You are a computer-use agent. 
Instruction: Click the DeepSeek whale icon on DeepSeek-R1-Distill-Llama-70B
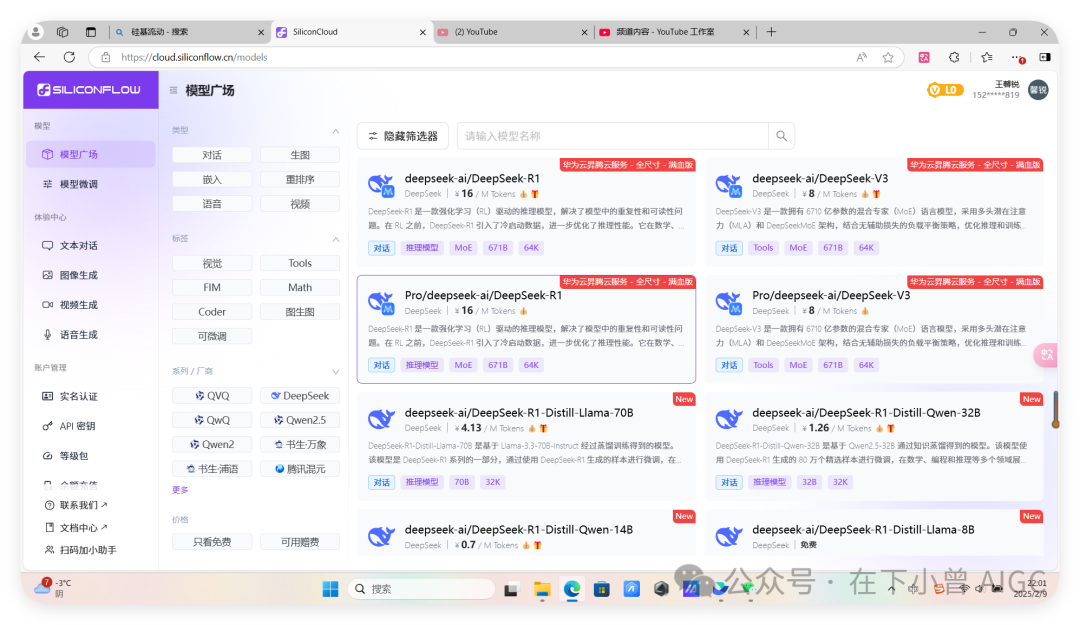tap(381, 419)
